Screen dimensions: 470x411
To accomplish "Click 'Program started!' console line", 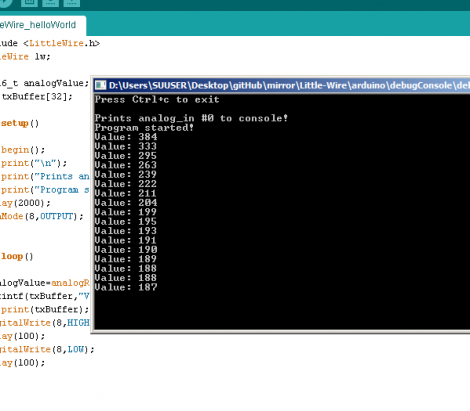I will coord(144,128).
